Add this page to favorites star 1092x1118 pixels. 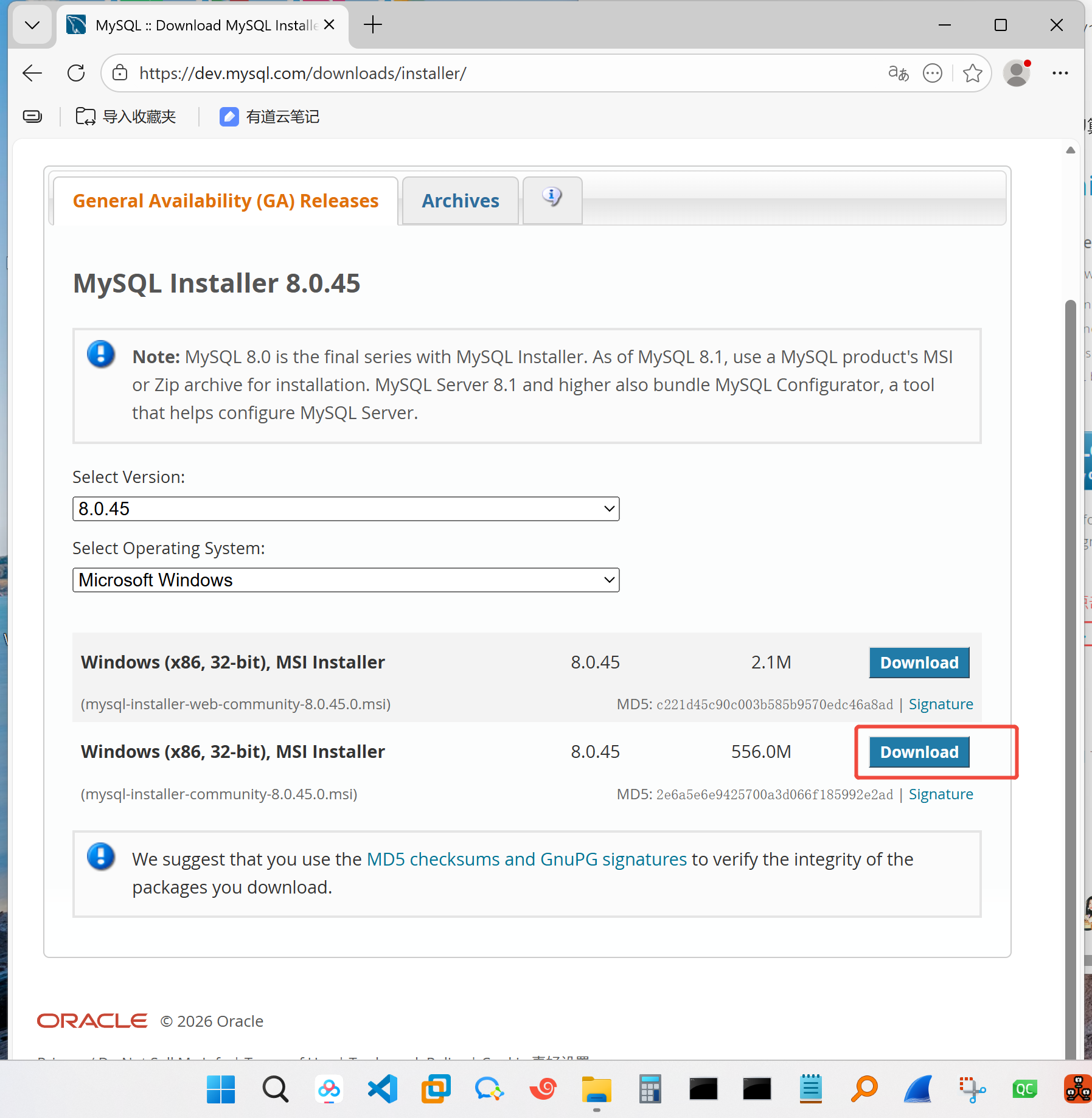972,73
